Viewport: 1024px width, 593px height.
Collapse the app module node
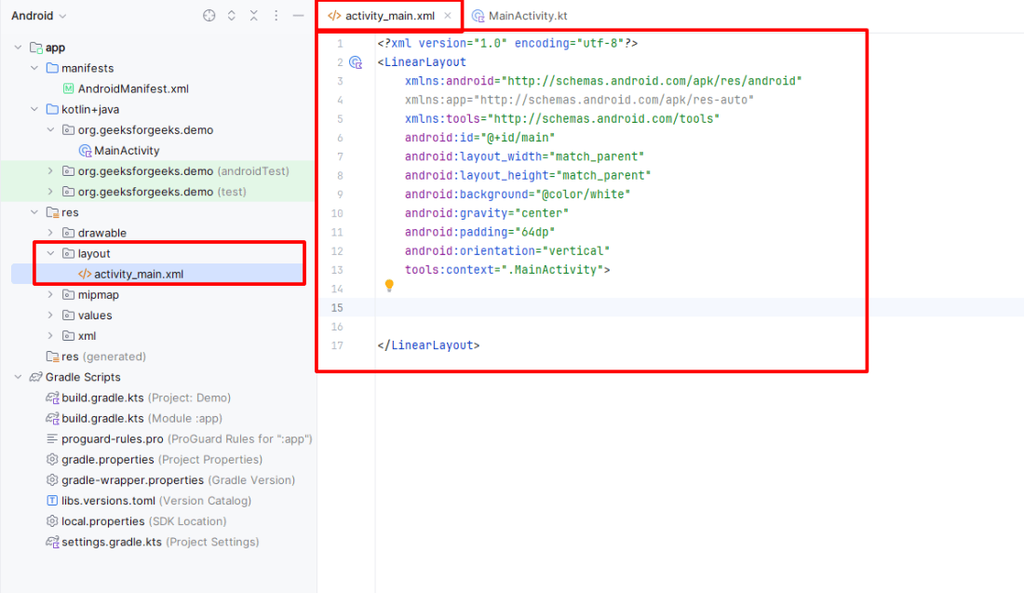point(18,48)
